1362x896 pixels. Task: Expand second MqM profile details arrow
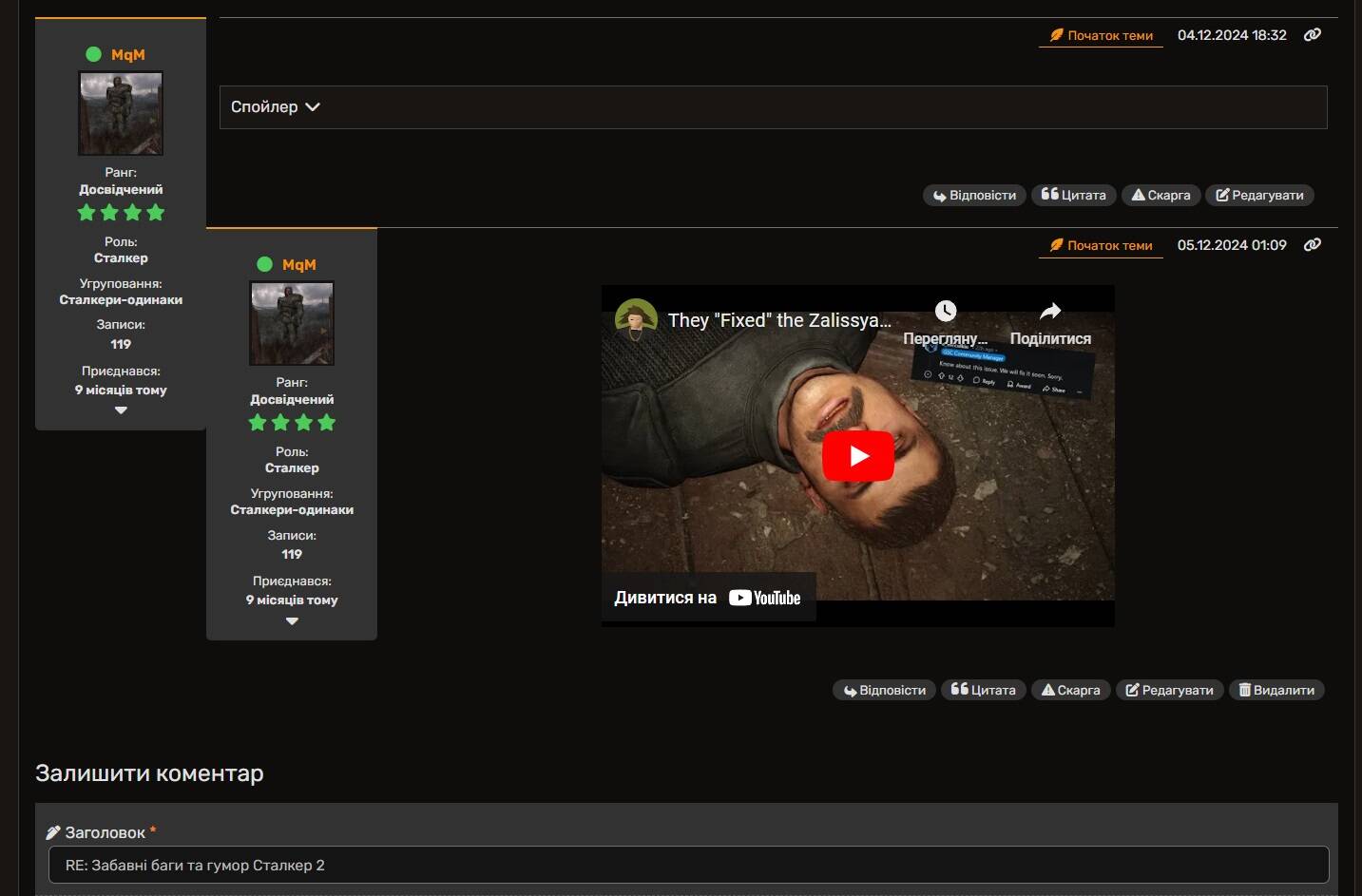292,621
